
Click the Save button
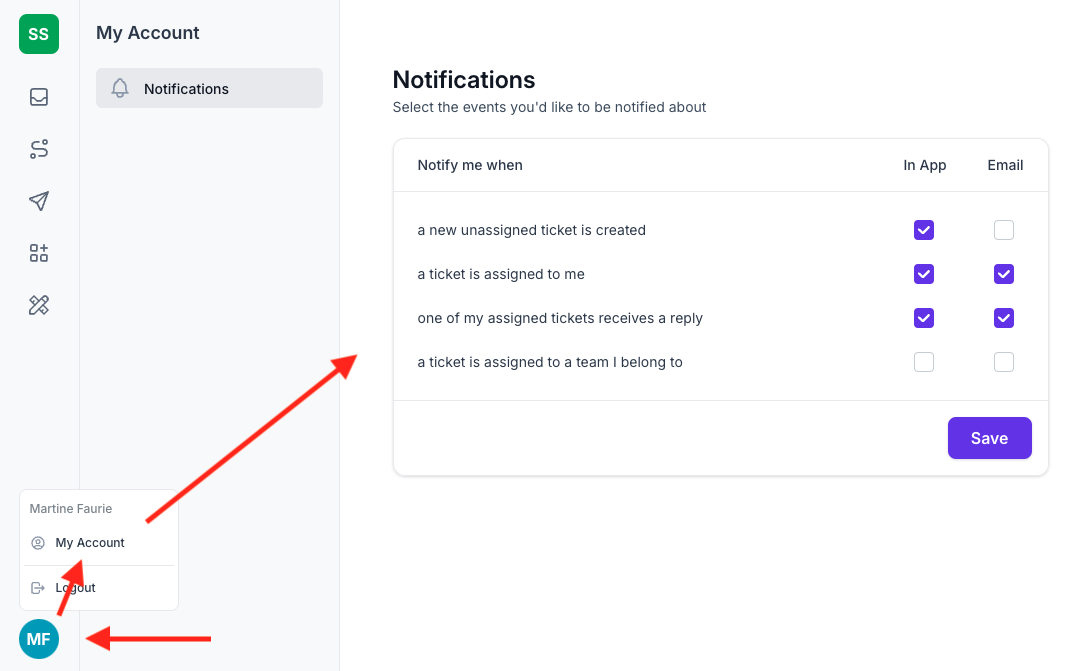click(989, 438)
